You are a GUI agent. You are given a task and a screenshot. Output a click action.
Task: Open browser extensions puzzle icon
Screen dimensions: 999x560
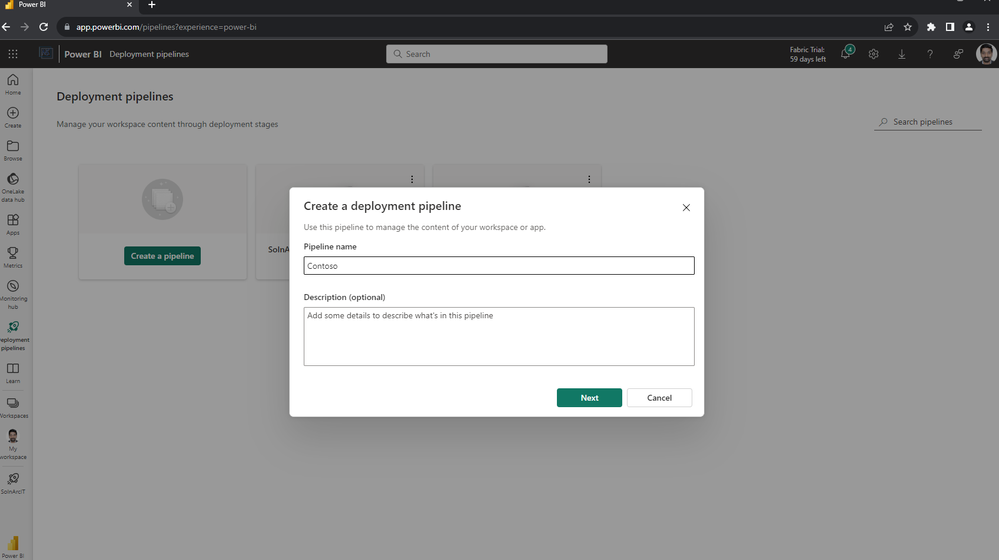click(x=931, y=27)
